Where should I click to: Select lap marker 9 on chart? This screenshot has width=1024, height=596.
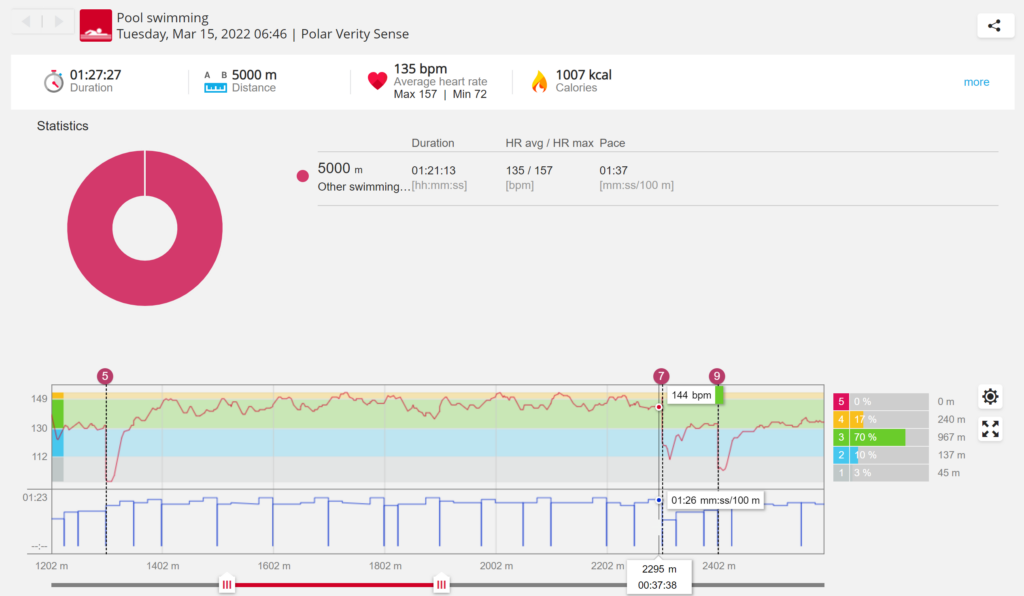point(717,376)
